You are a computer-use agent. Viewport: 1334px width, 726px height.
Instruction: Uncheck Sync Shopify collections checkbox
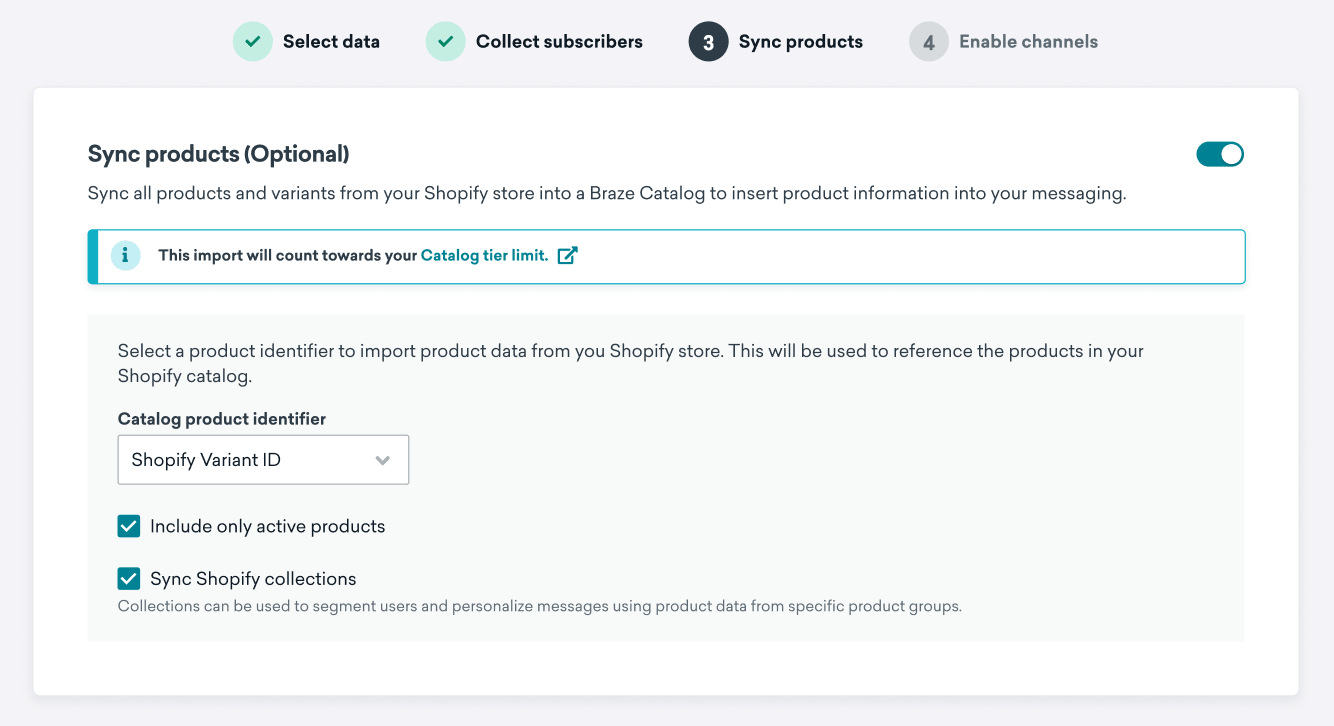click(129, 578)
